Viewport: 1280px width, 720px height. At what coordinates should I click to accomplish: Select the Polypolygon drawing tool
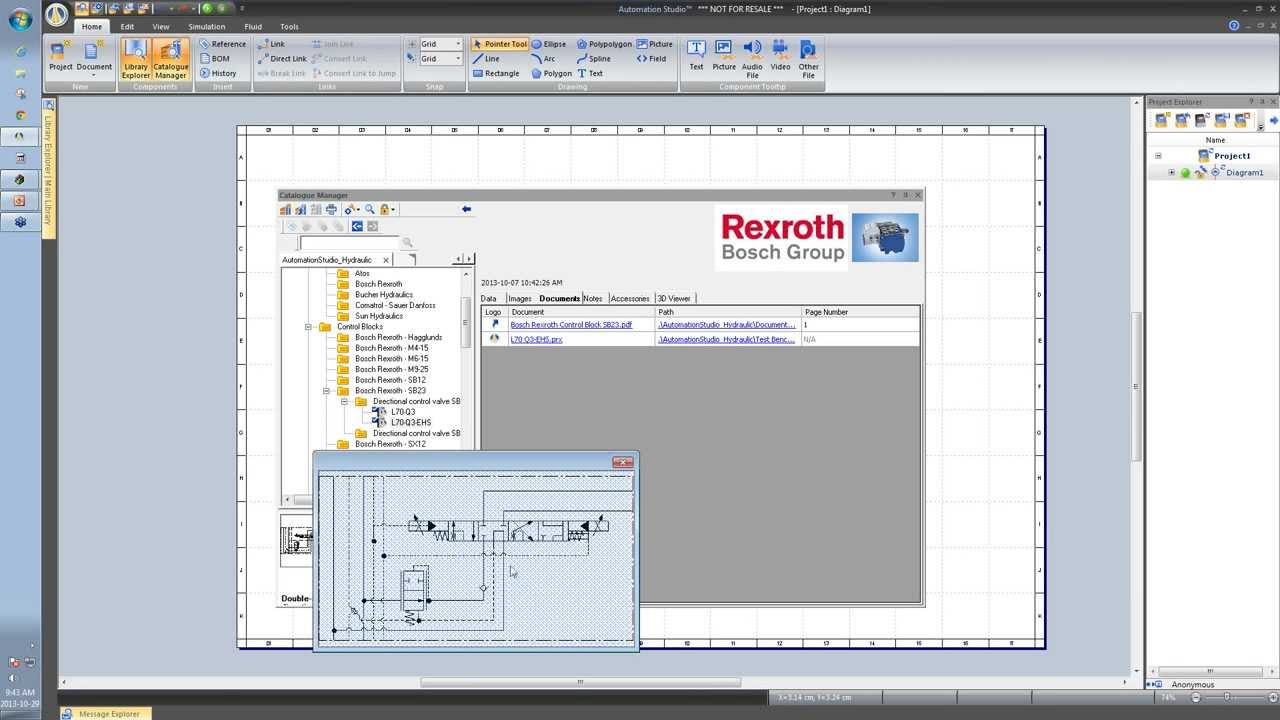(604, 44)
